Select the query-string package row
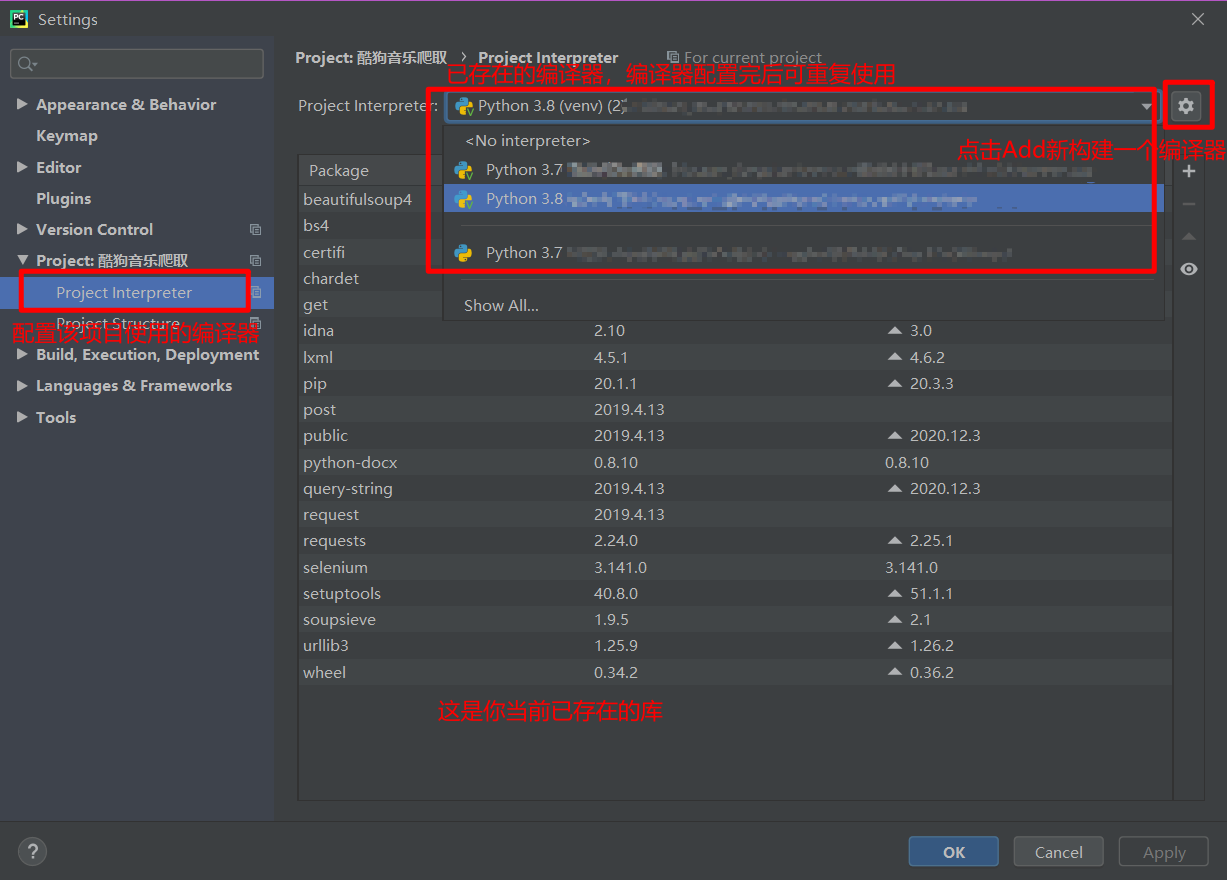The image size is (1227, 880). [x=735, y=488]
